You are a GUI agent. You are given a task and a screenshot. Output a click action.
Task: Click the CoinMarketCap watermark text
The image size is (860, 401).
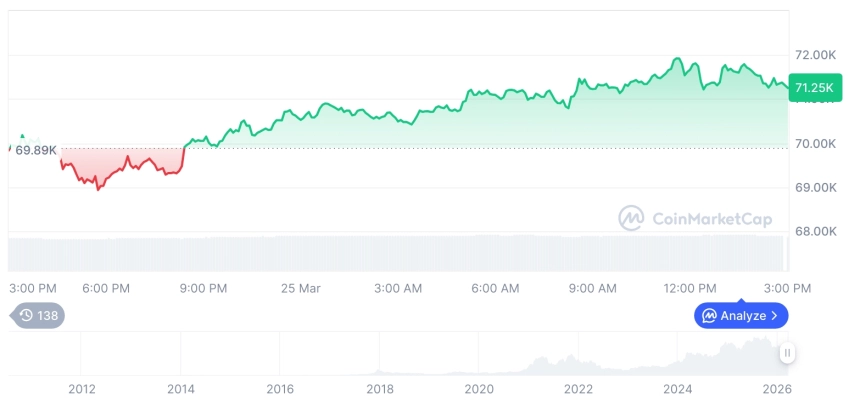[x=711, y=219]
